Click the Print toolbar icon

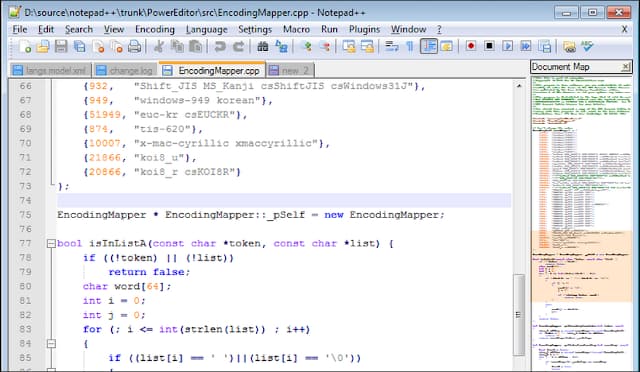click(135, 47)
